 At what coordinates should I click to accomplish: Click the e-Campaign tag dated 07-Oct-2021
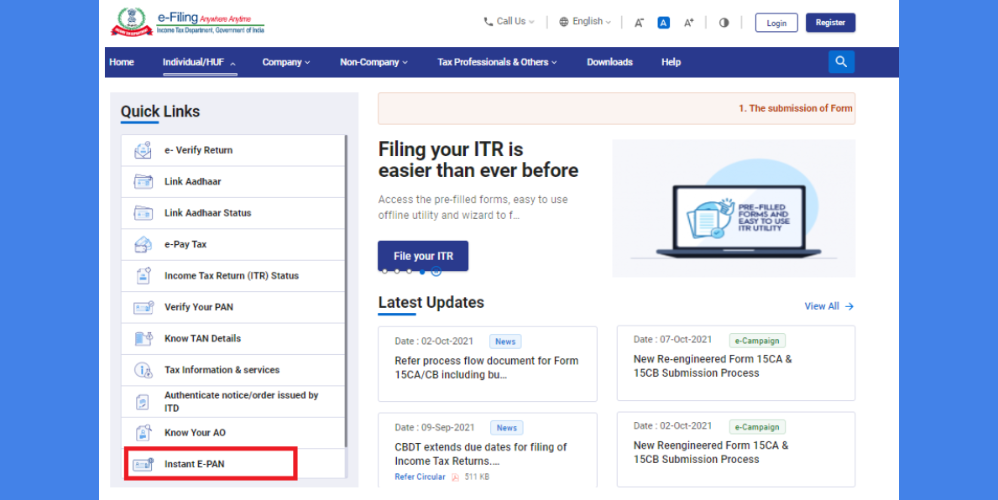click(757, 340)
